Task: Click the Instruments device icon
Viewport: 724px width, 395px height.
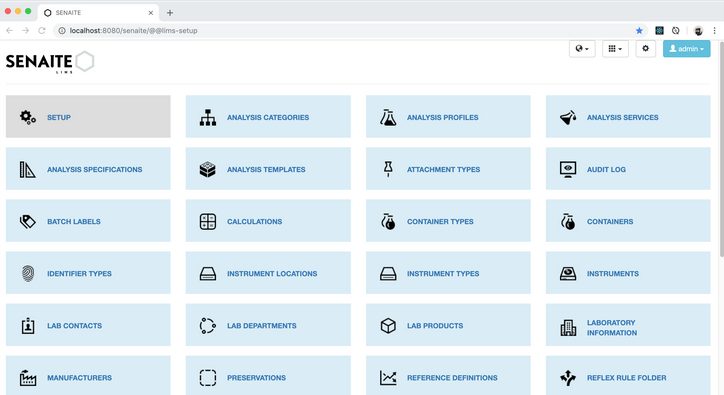Action: coord(568,274)
